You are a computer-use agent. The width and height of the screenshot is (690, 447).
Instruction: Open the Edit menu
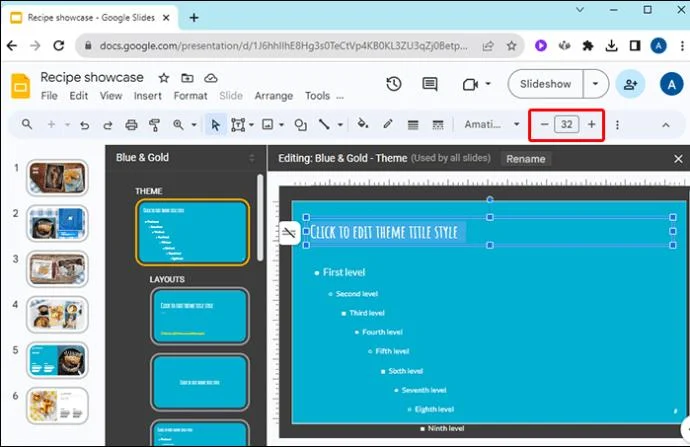tap(79, 95)
